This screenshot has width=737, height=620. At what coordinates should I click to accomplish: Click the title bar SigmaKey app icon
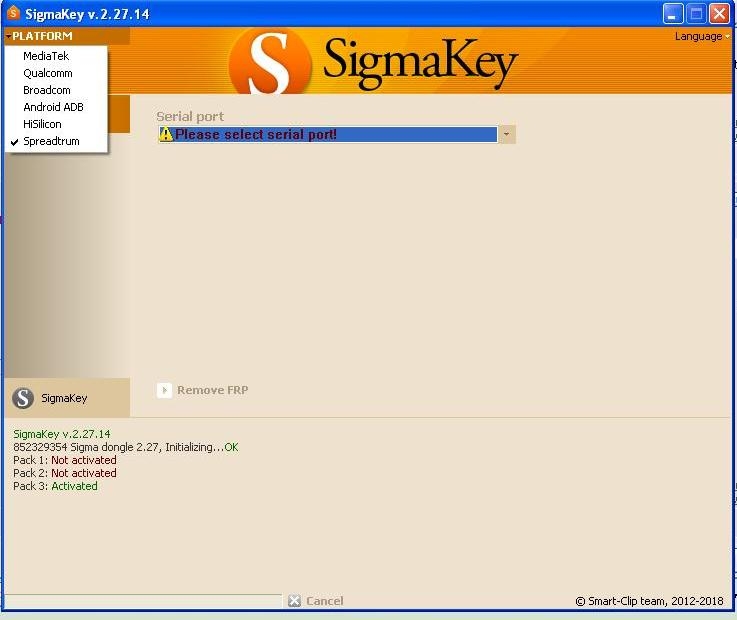click(13, 13)
